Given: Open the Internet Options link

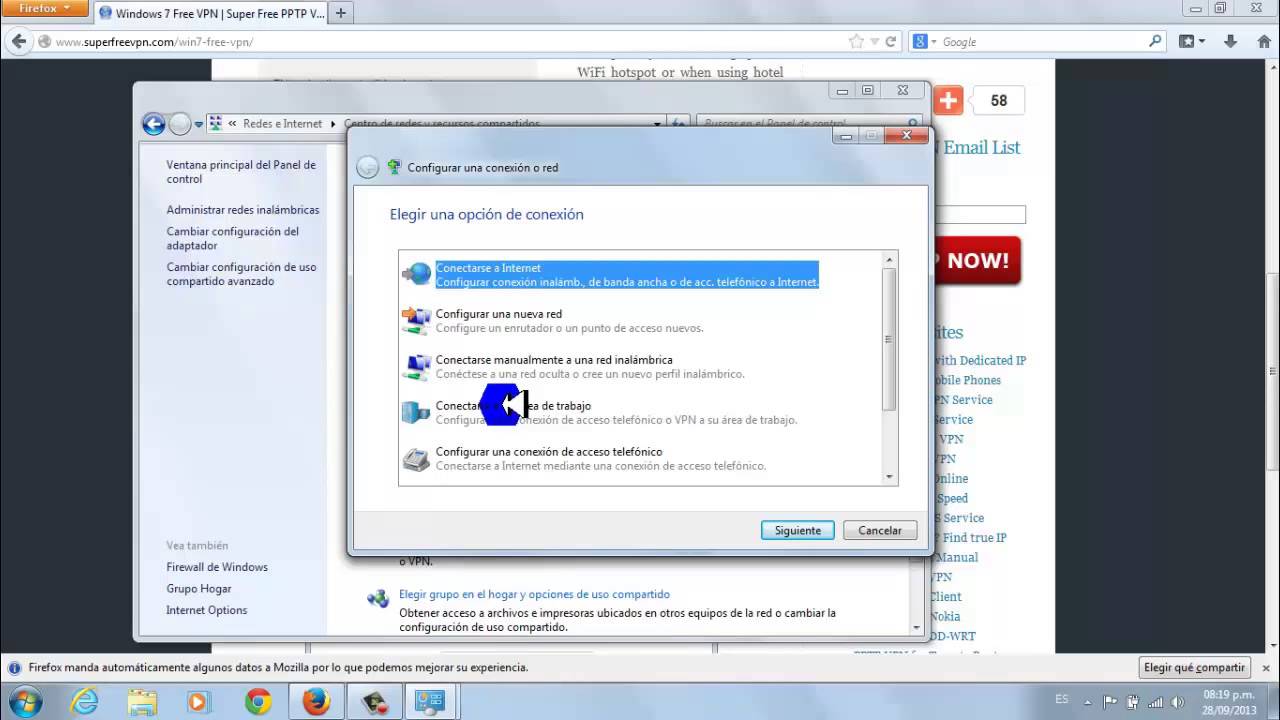Looking at the screenshot, I should 206,610.
